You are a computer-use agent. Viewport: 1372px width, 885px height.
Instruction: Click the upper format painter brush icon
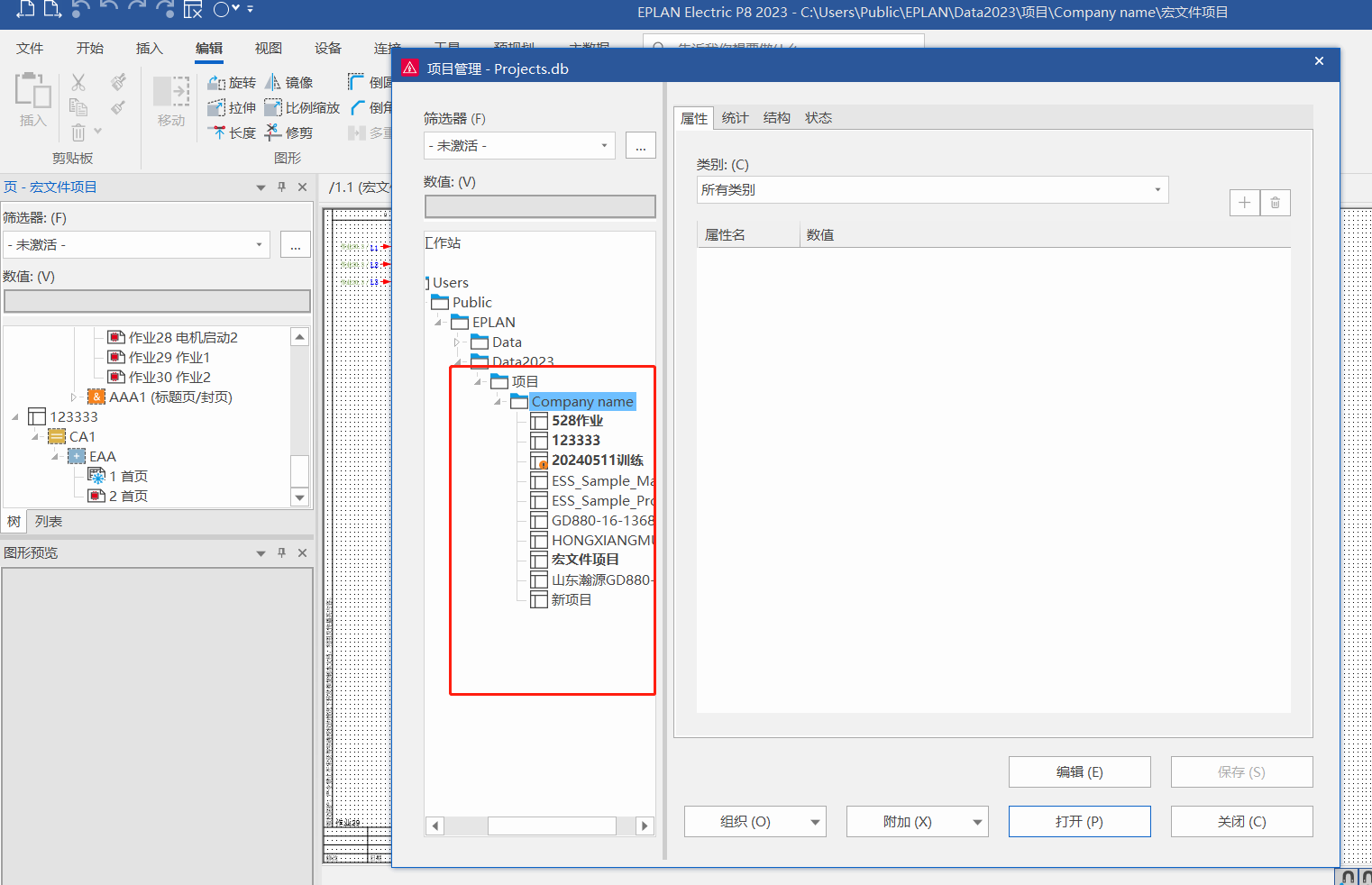point(118,82)
